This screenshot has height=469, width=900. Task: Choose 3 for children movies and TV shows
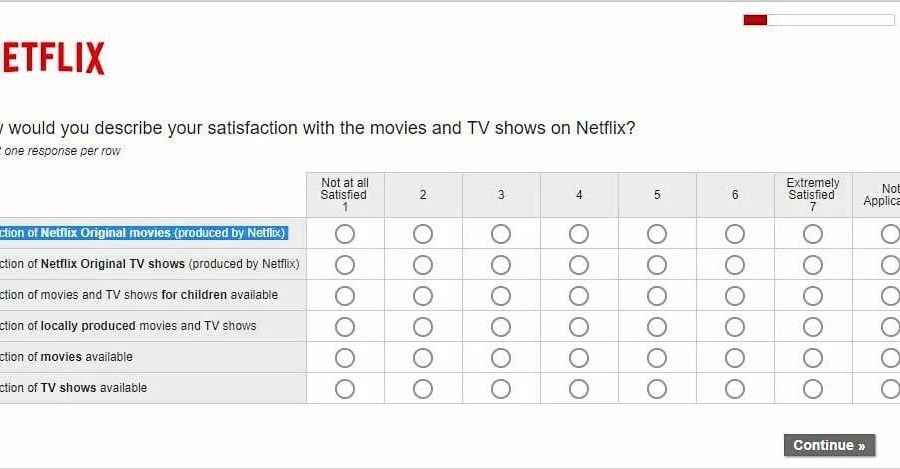click(x=501, y=296)
